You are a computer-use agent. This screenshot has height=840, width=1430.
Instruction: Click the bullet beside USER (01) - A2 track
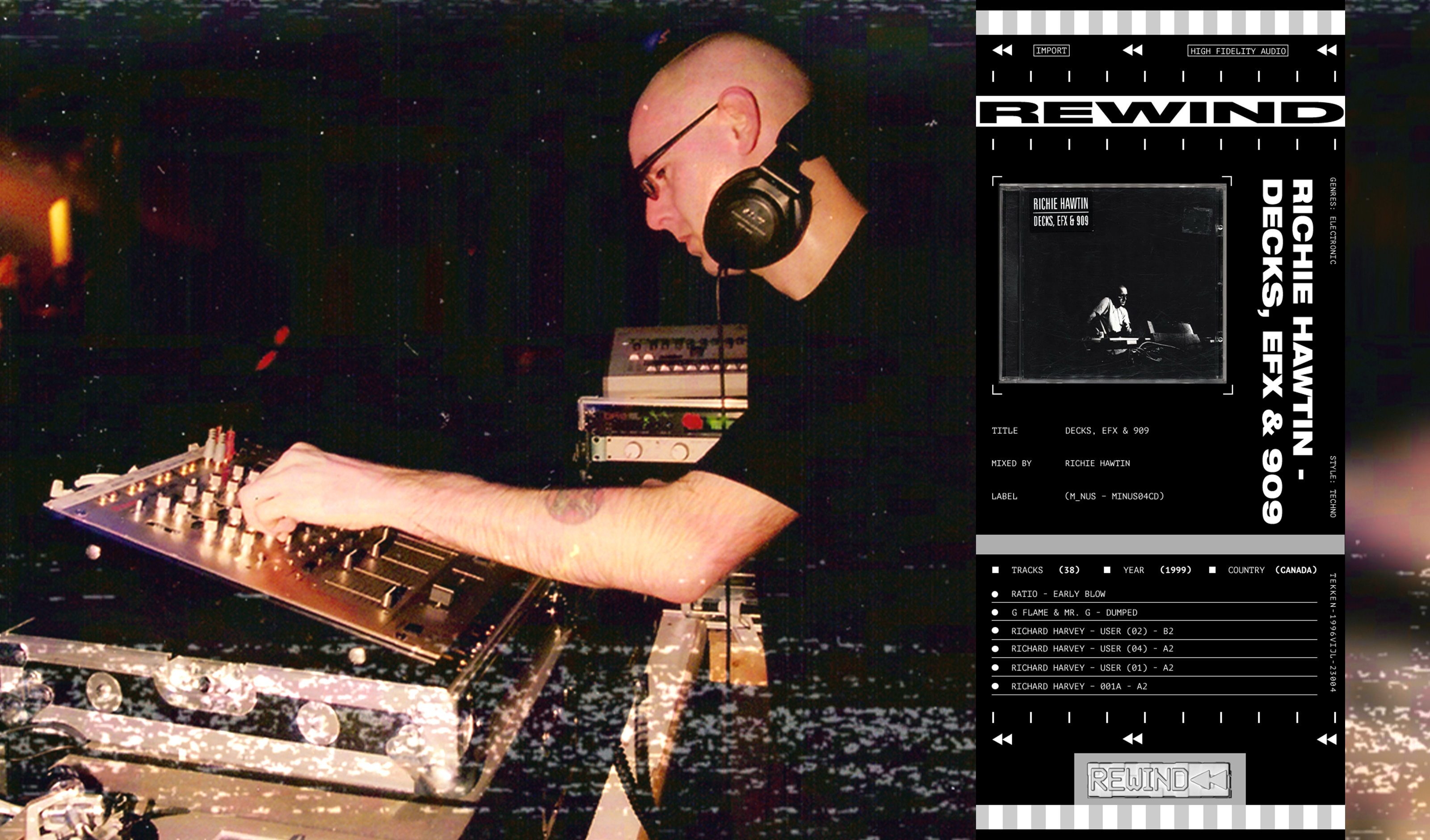(995, 668)
